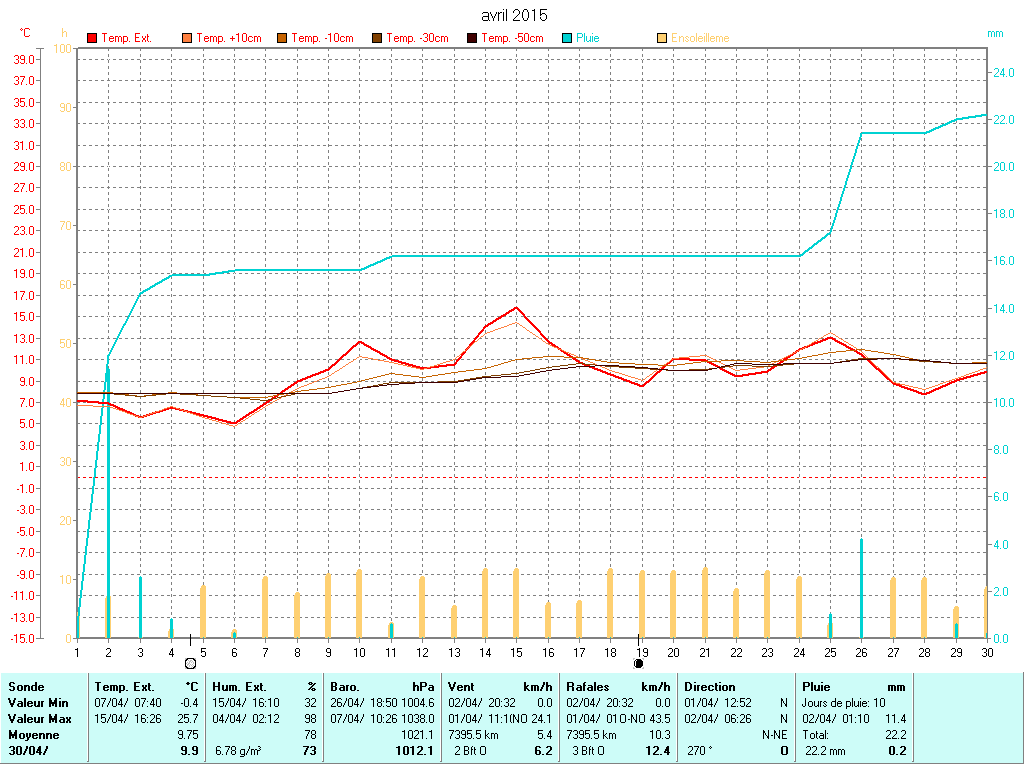
Task: Click the full moon icon below the axis
Action: [190, 663]
